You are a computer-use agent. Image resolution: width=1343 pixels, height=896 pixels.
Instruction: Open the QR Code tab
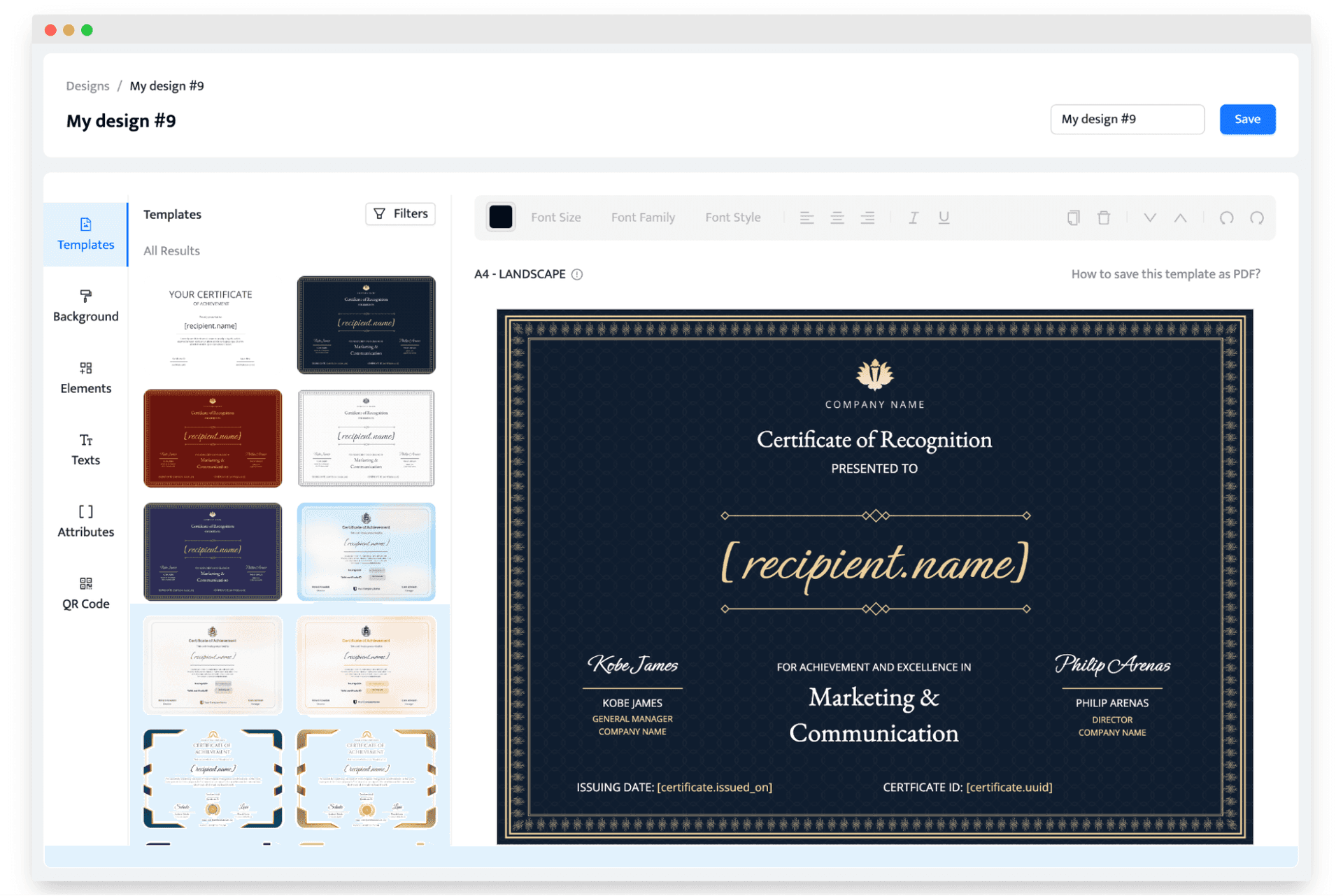85,593
